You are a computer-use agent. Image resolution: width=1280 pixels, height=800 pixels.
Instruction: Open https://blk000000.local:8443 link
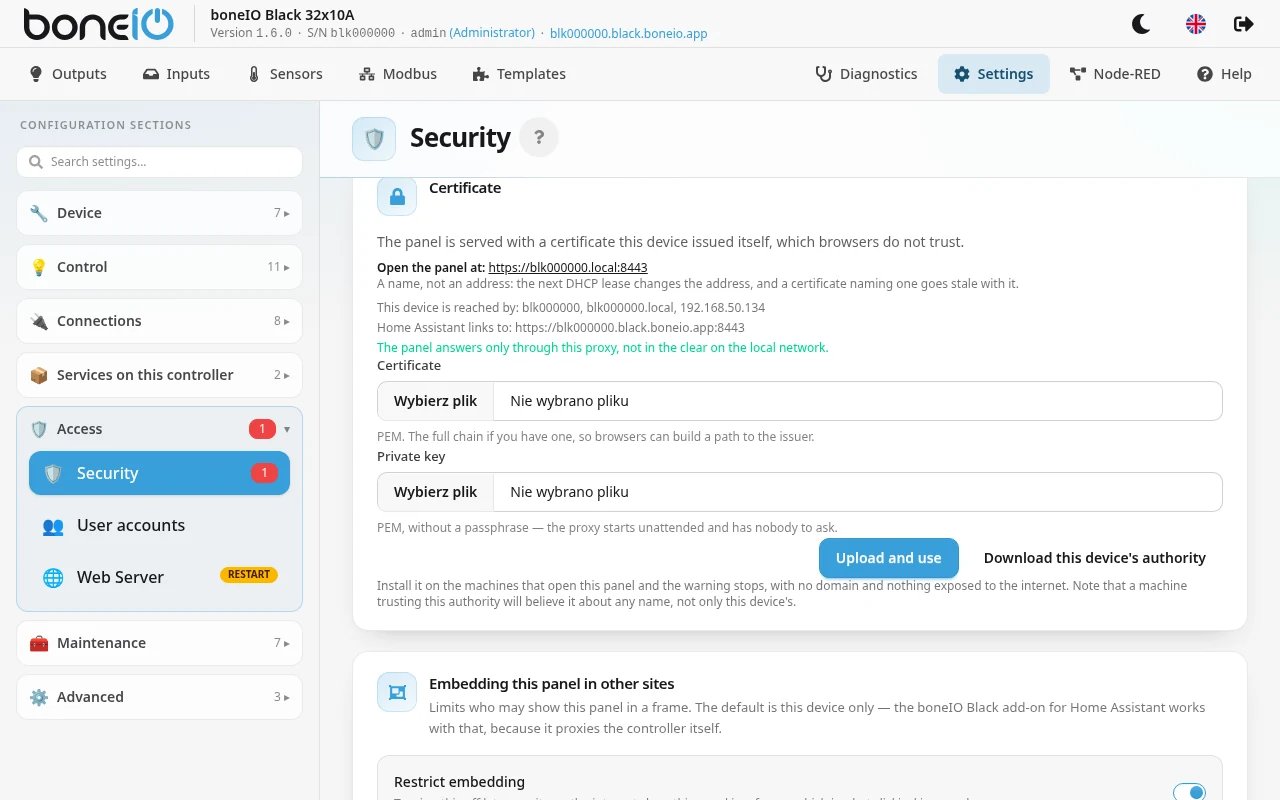click(x=568, y=268)
